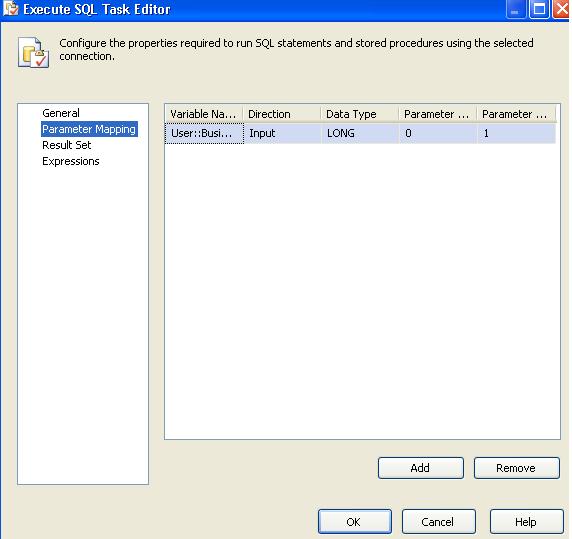The height and width of the screenshot is (539, 572).
Task: Click the SQL task clipboard description icon
Action: [x=33, y=52]
